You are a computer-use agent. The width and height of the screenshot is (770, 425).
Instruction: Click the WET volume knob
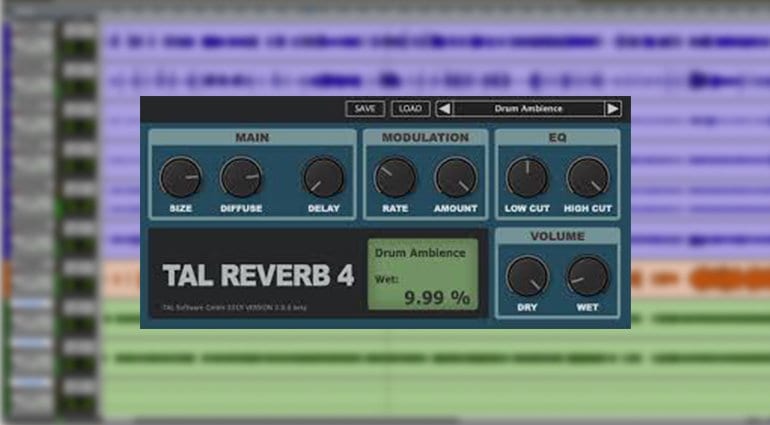(x=587, y=277)
